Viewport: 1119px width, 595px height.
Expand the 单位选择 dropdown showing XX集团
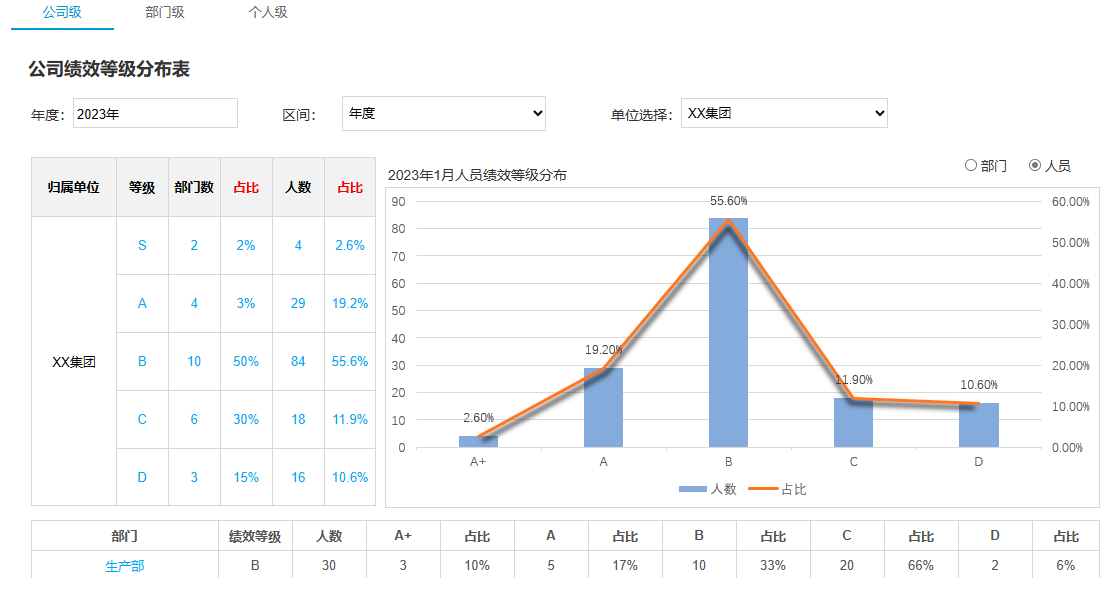(x=784, y=114)
